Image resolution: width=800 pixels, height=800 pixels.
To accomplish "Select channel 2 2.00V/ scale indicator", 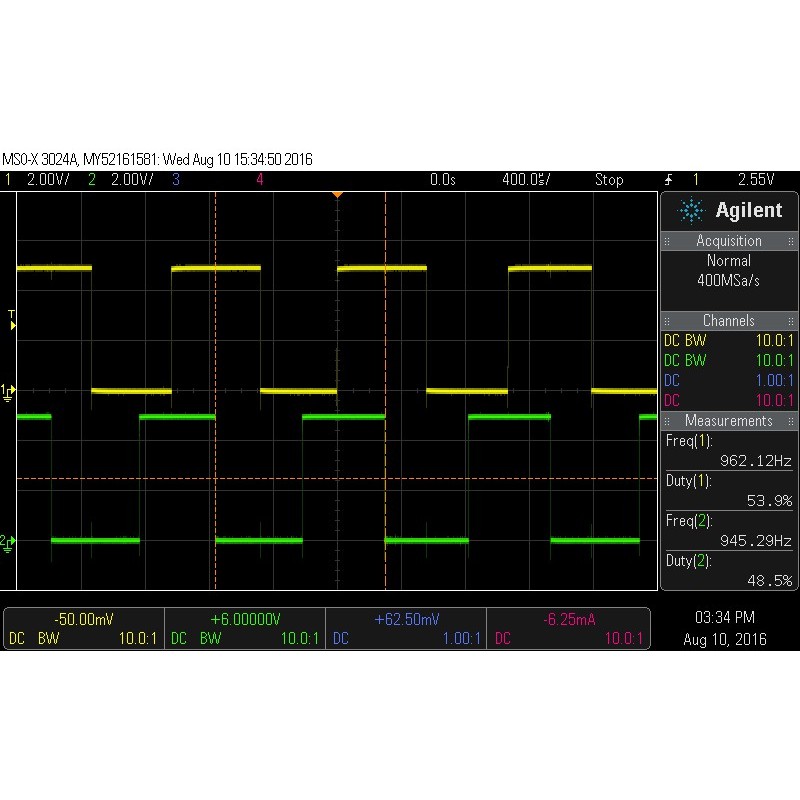I will pos(122,180).
